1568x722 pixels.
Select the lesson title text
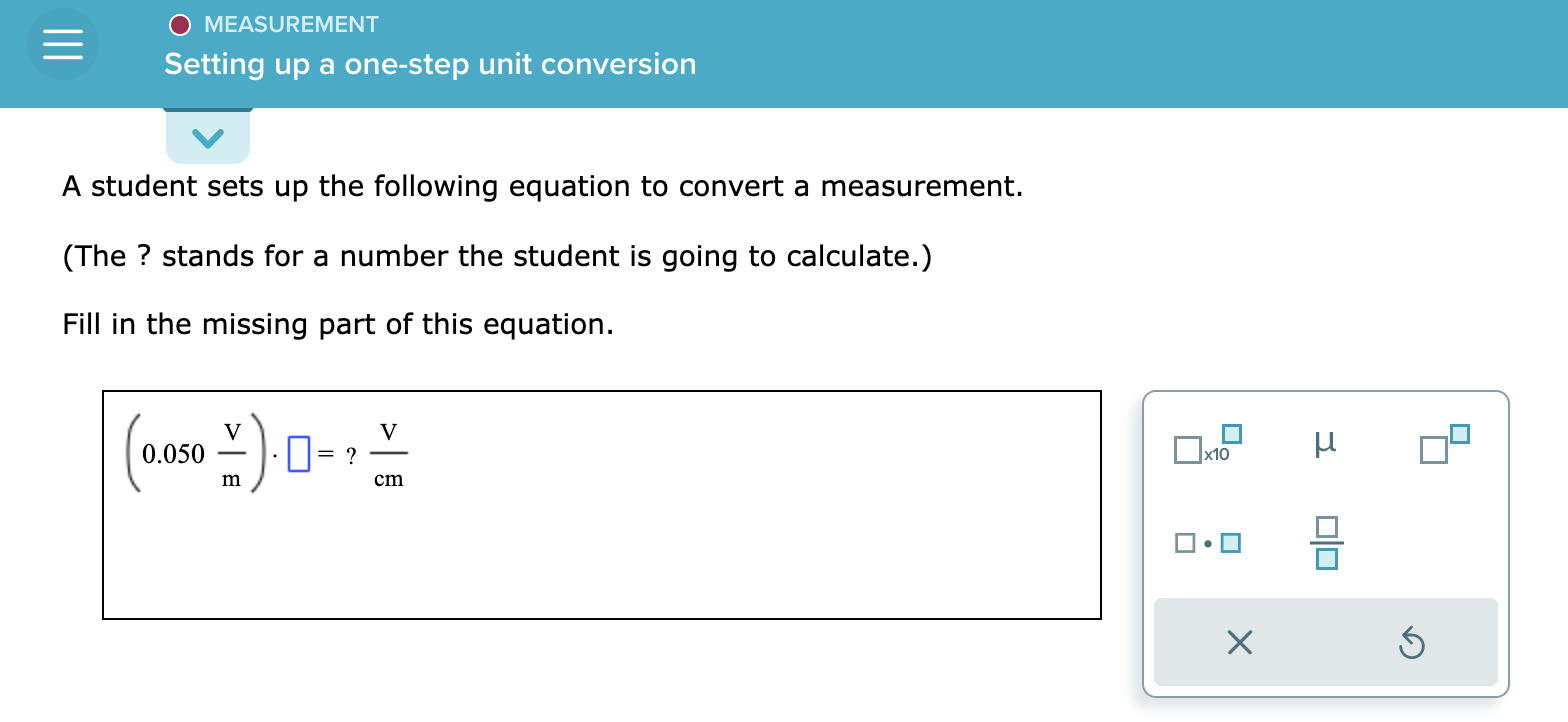[430, 63]
